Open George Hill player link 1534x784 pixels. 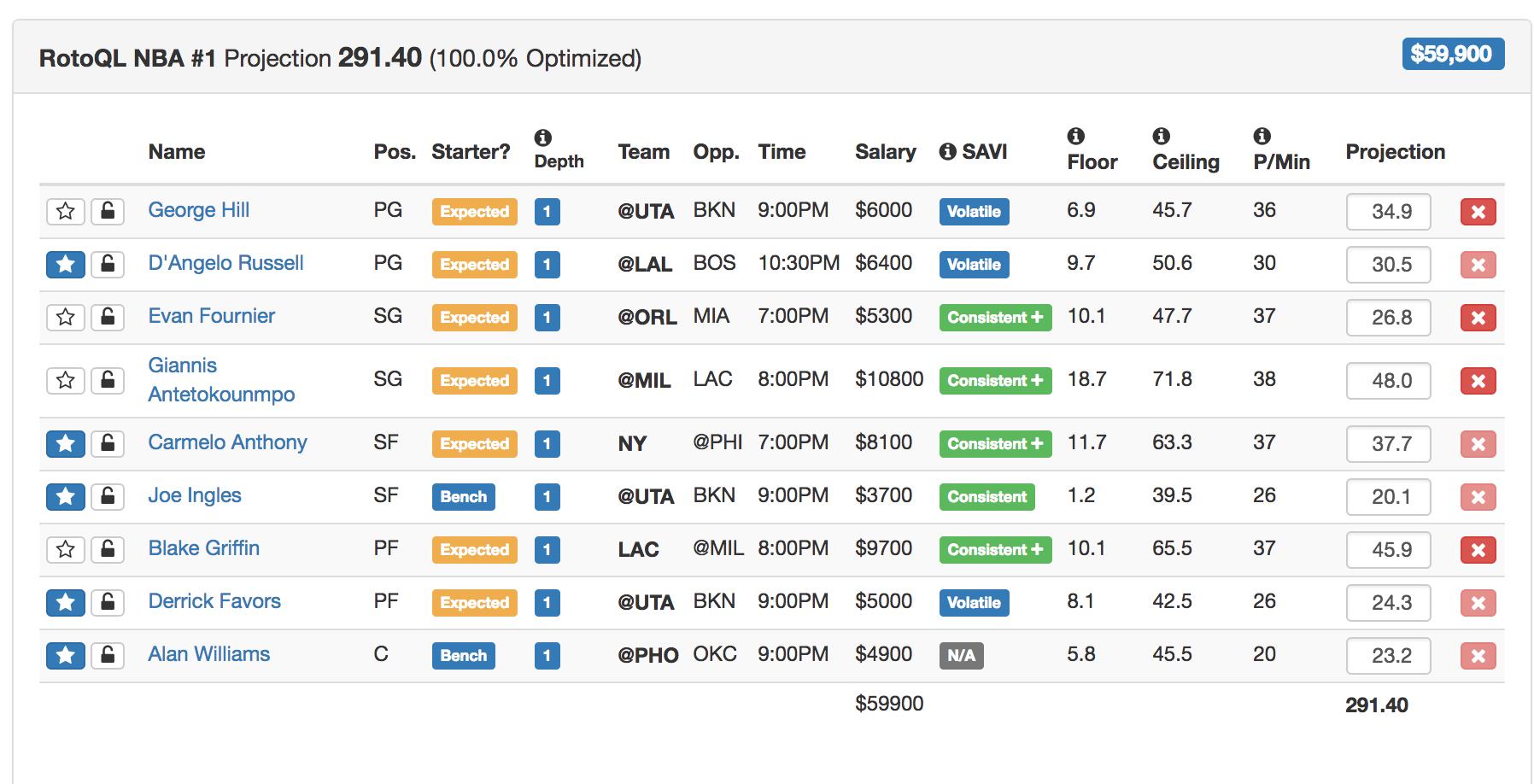pos(198,210)
